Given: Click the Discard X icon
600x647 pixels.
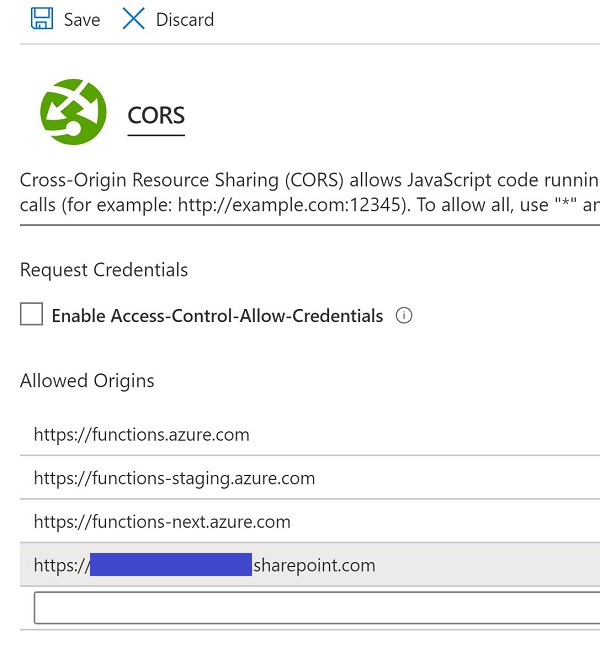Looking at the screenshot, I should pos(133,19).
